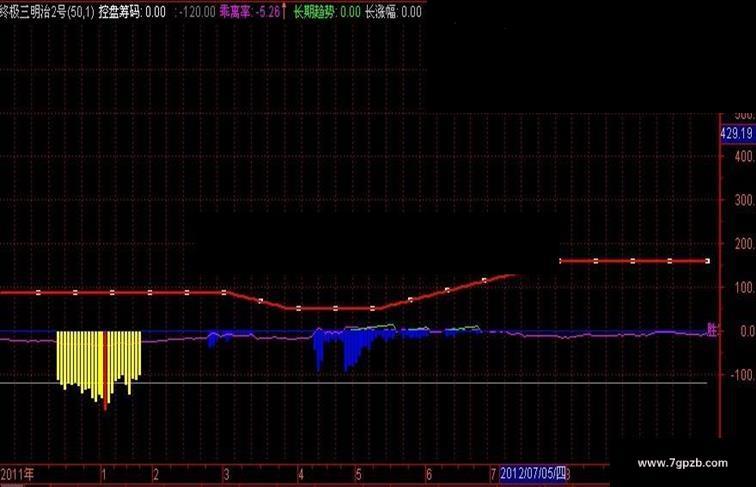
Task: Click the 300 label on the right axis
Action: [x=745, y=200]
